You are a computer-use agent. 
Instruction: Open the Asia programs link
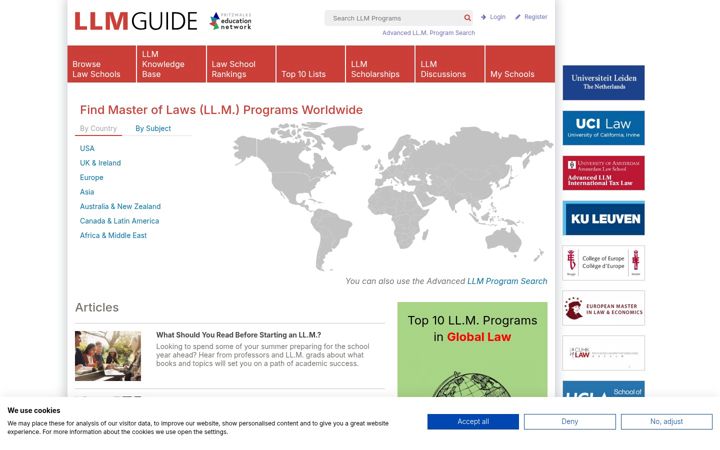[x=87, y=192]
